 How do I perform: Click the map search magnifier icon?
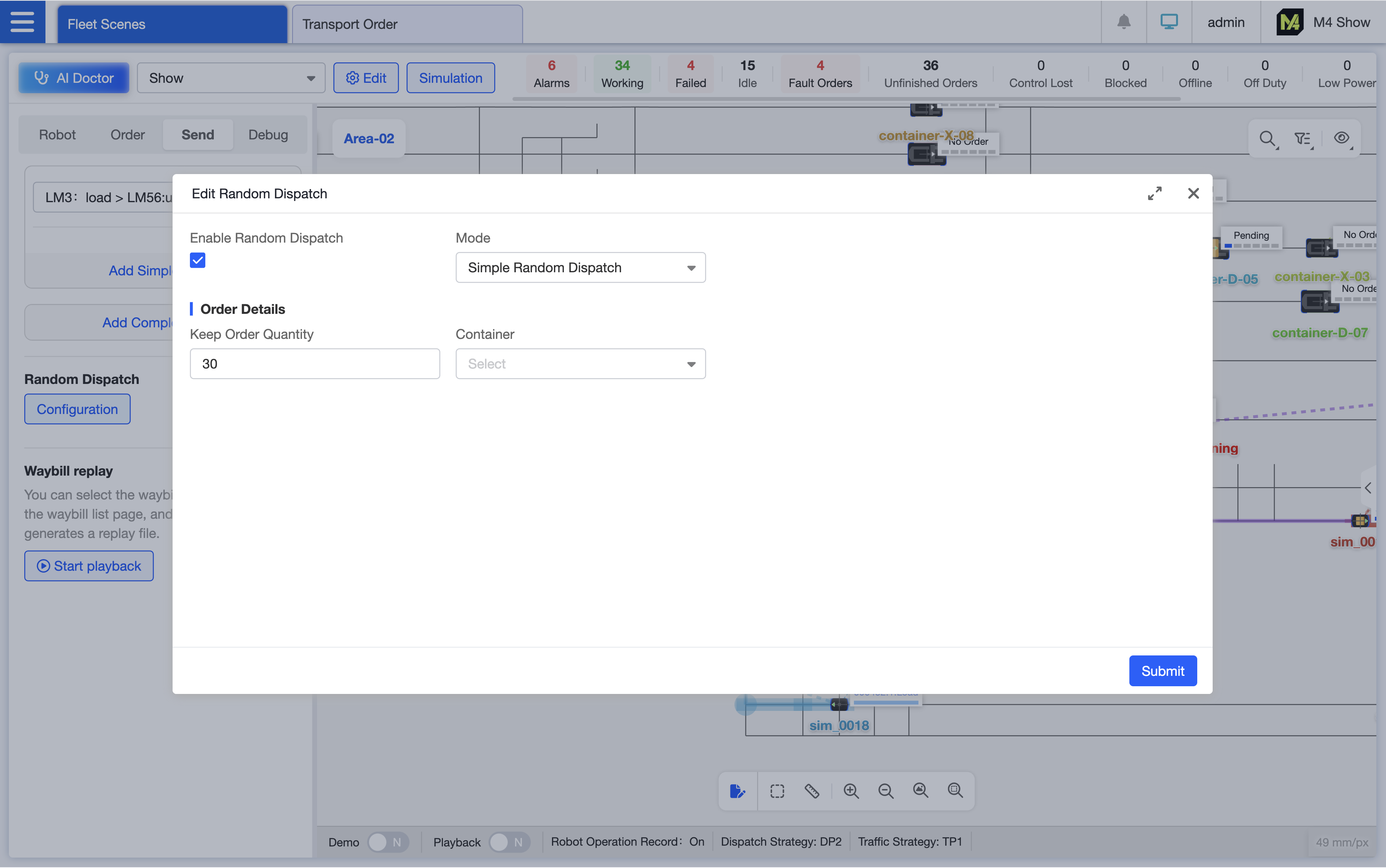1267,138
